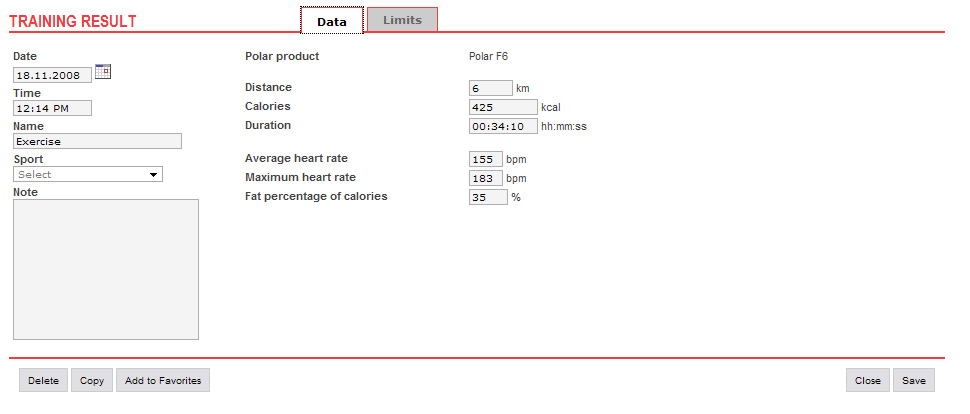
Task: Click the Add to Favorites button
Action: (163, 381)
